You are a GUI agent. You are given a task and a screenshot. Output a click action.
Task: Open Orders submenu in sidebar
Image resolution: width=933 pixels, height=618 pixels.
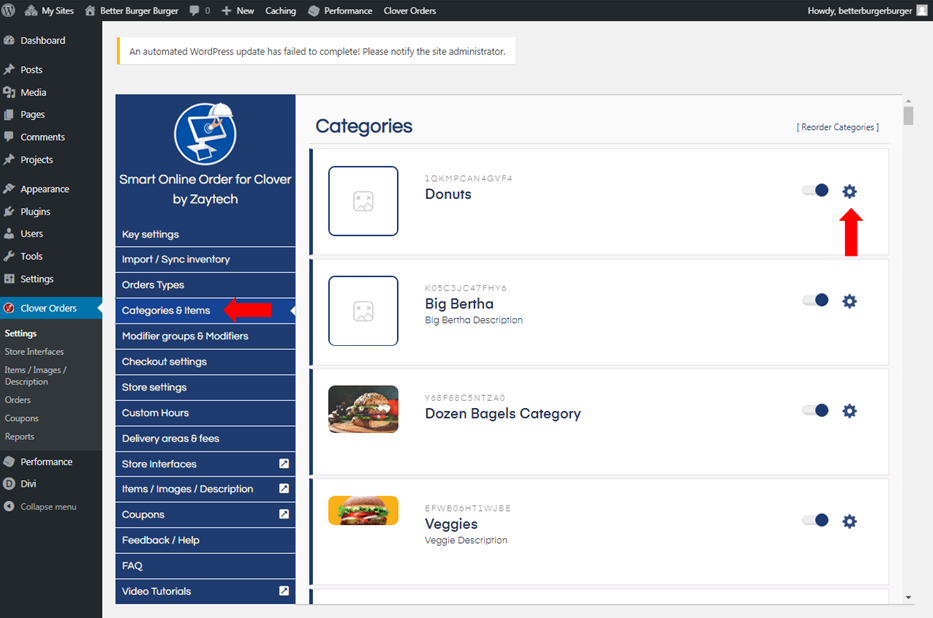coord(18,400)
